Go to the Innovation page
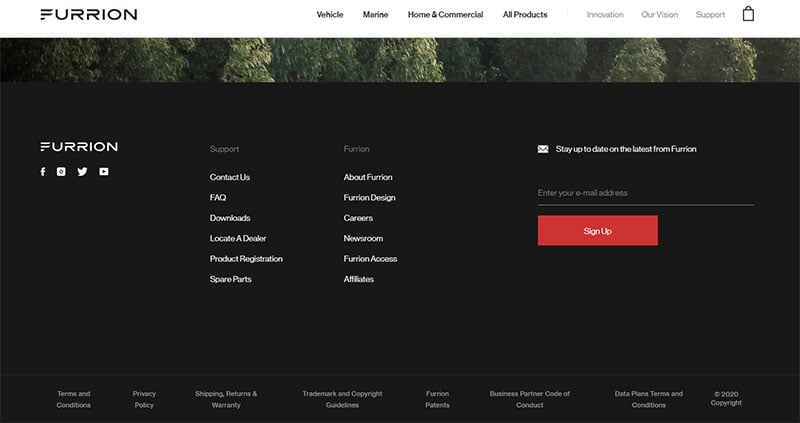 pos(605,15)
